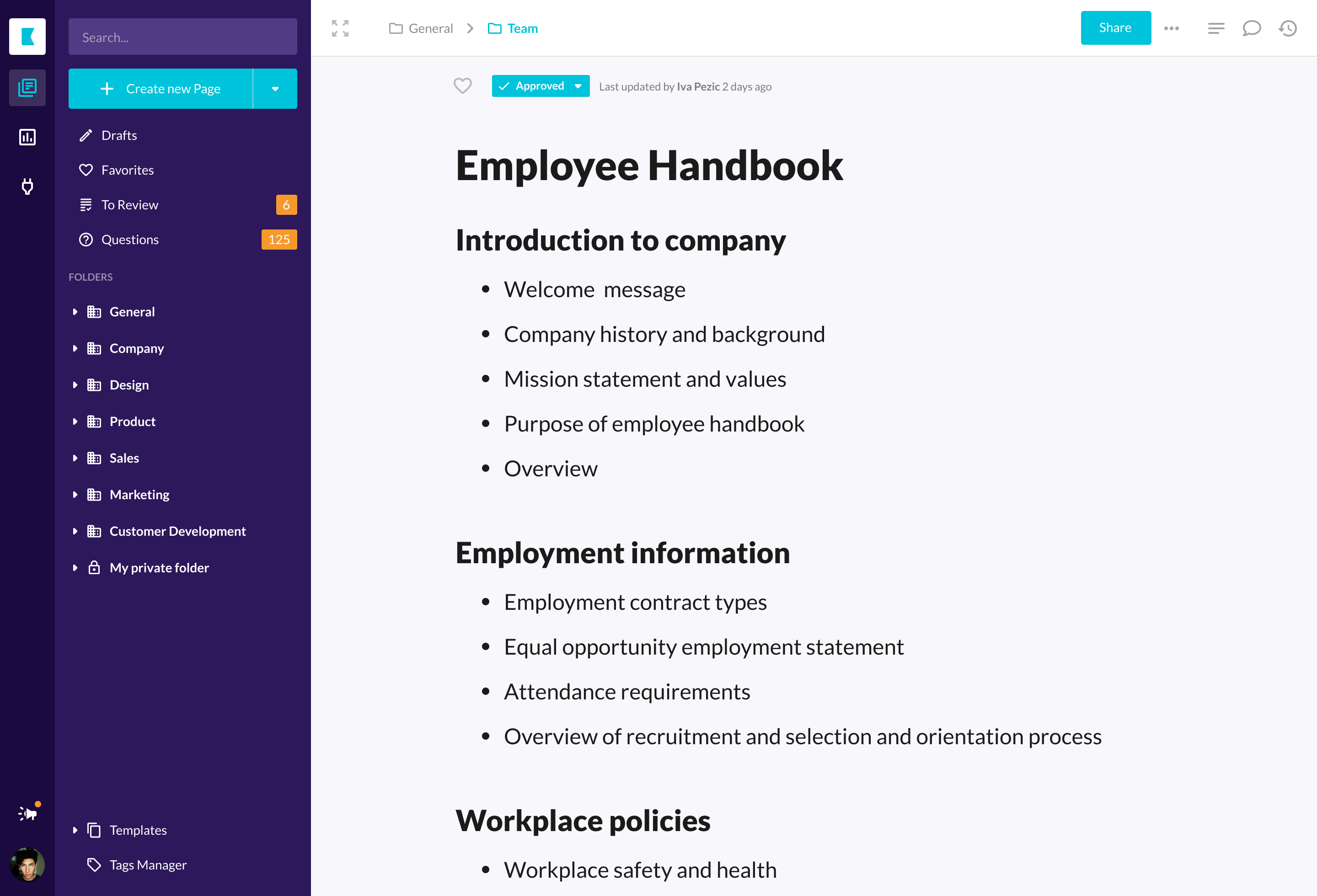Click the Search input field

(x=182, y=37)
